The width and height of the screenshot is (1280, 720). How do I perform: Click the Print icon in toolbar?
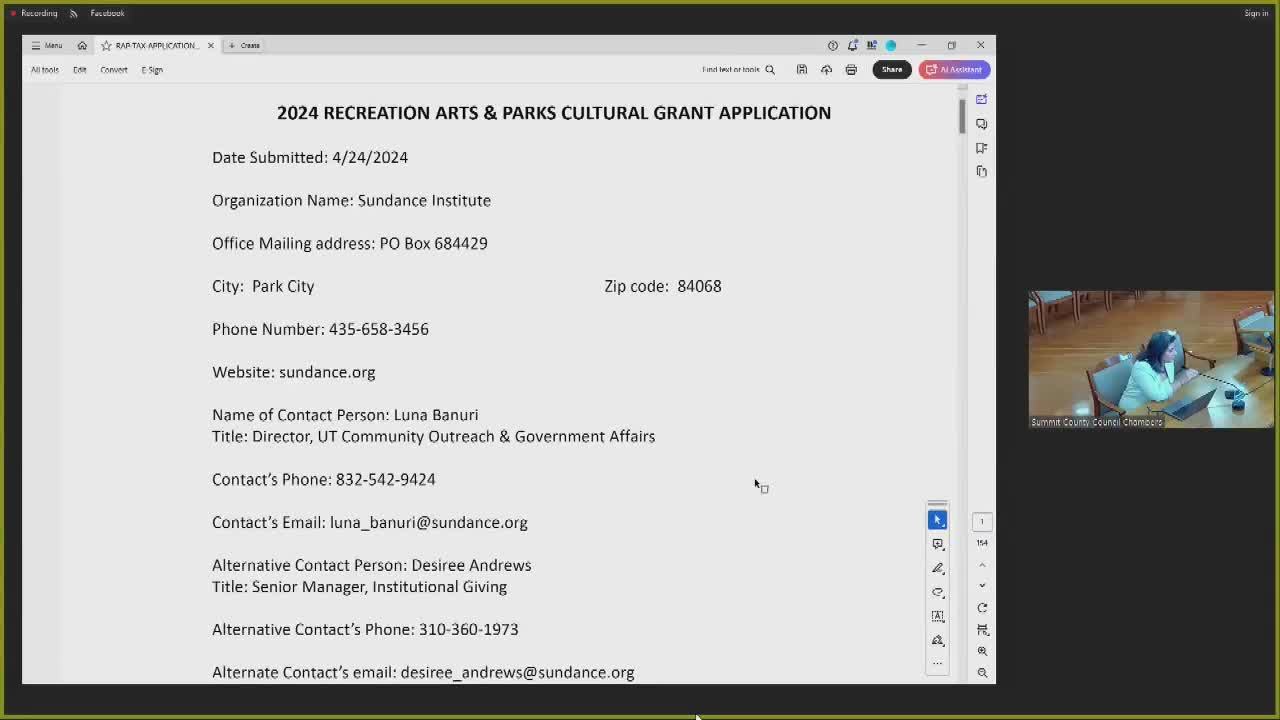(851, 69)
